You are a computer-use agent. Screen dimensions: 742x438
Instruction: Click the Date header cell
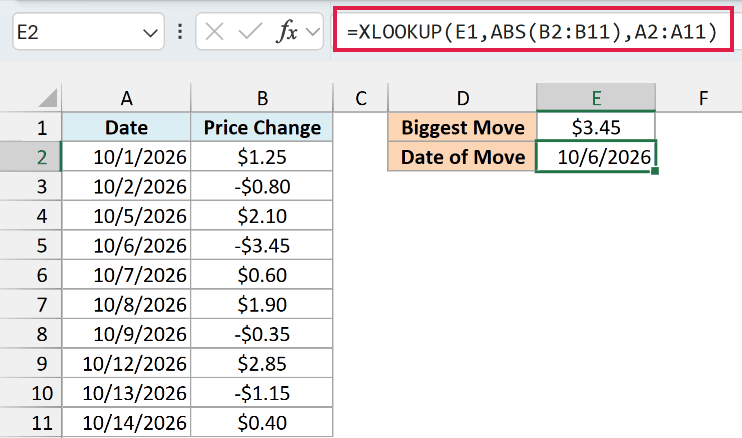[126, 127]
